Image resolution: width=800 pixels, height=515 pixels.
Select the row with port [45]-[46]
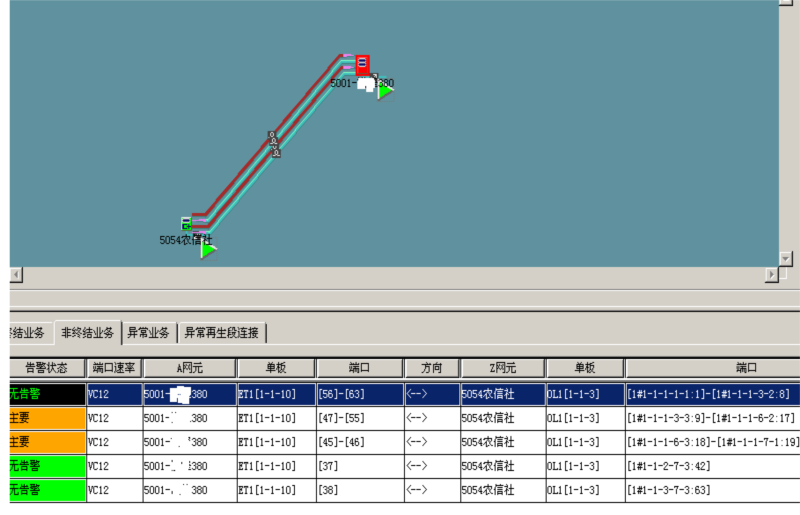[359, 442]
